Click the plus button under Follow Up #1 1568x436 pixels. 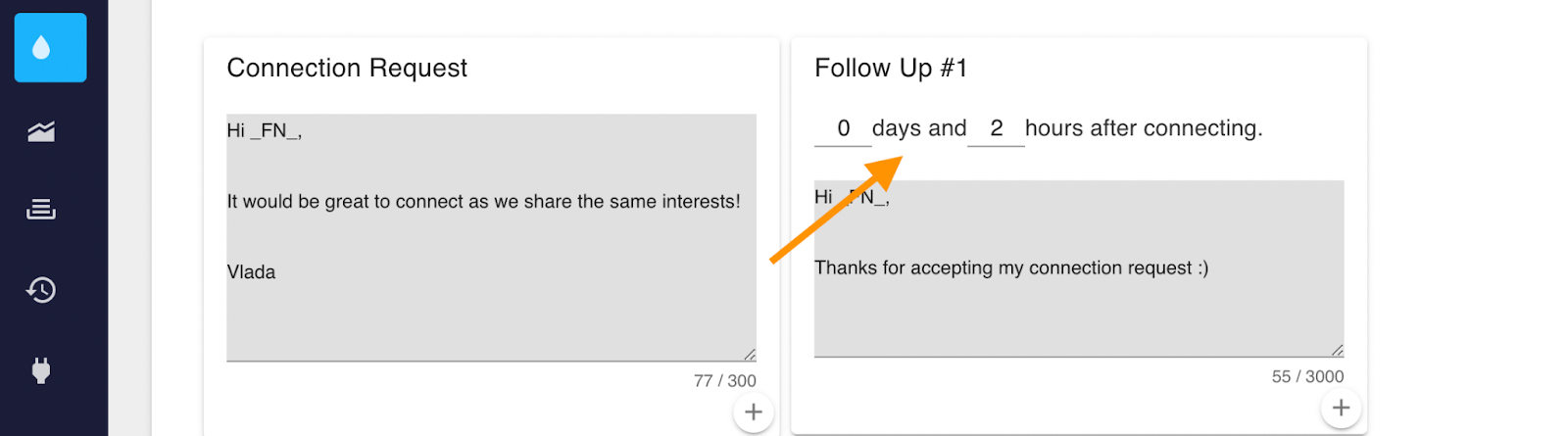point(1341,408)
